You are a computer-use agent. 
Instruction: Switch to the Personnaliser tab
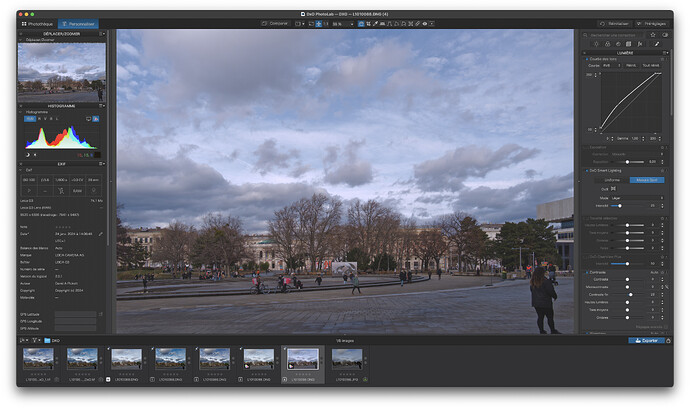click(78, 24)
